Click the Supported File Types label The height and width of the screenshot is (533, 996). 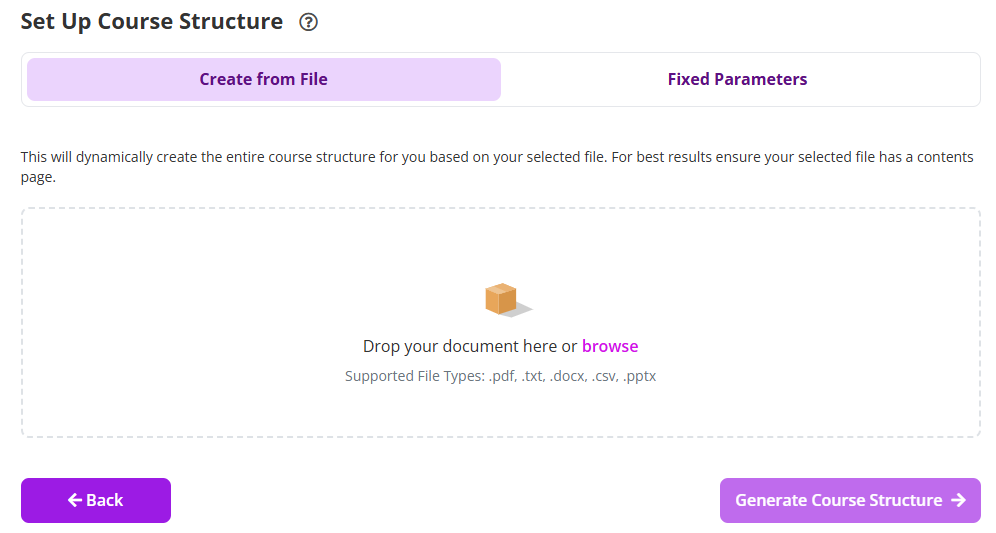point(414,376)
